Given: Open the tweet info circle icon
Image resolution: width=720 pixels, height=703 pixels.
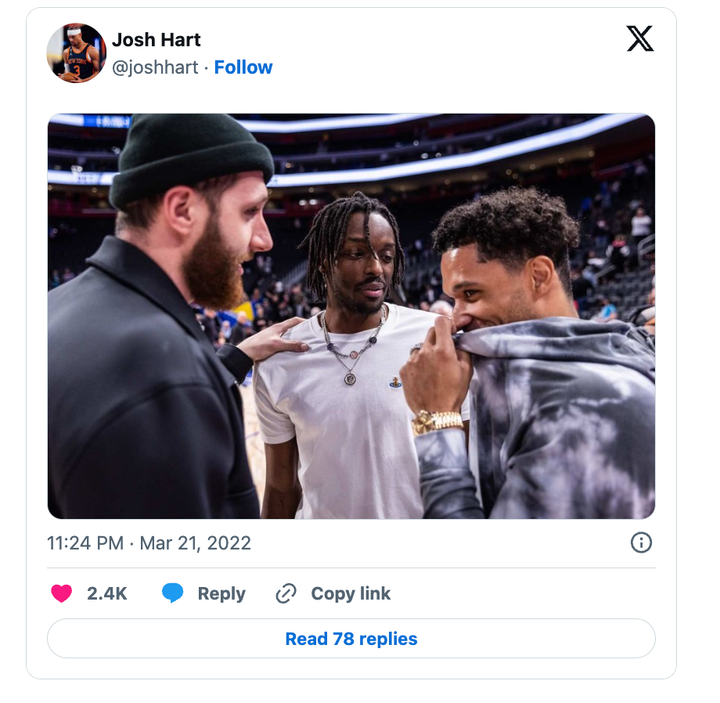Looking at the screenshot, I should click(641, 543).
